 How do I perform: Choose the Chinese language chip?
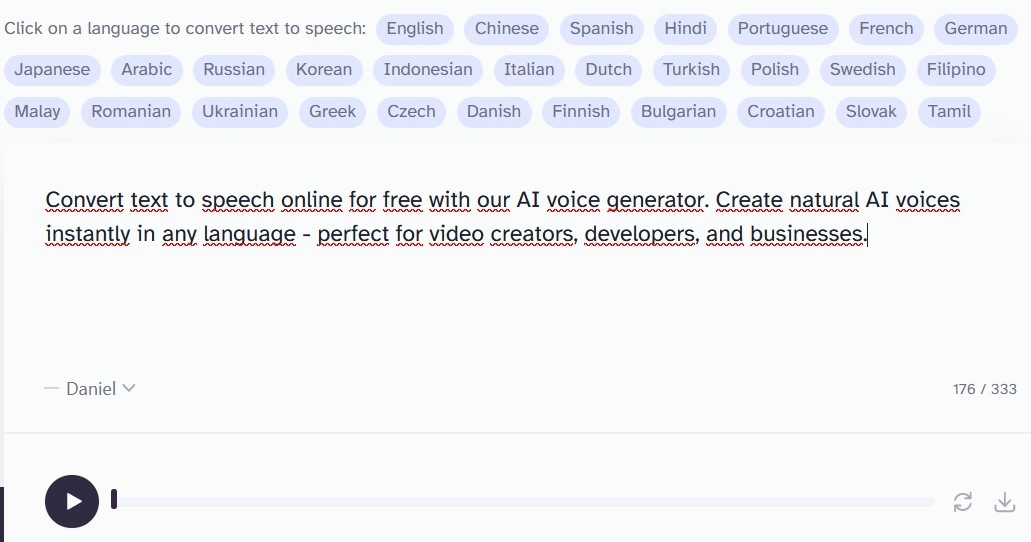(x=506, y=29)
